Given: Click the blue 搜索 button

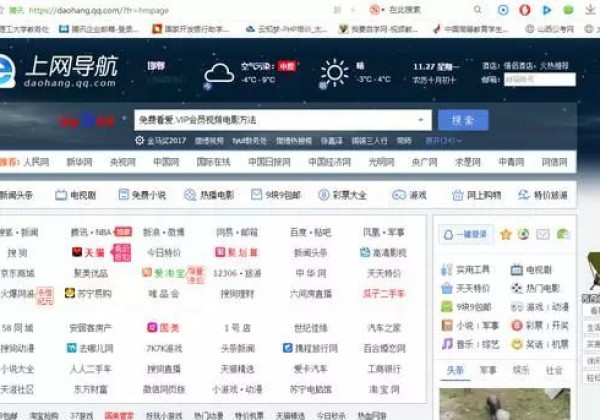Looking at the screenshot, I should 463,120.
